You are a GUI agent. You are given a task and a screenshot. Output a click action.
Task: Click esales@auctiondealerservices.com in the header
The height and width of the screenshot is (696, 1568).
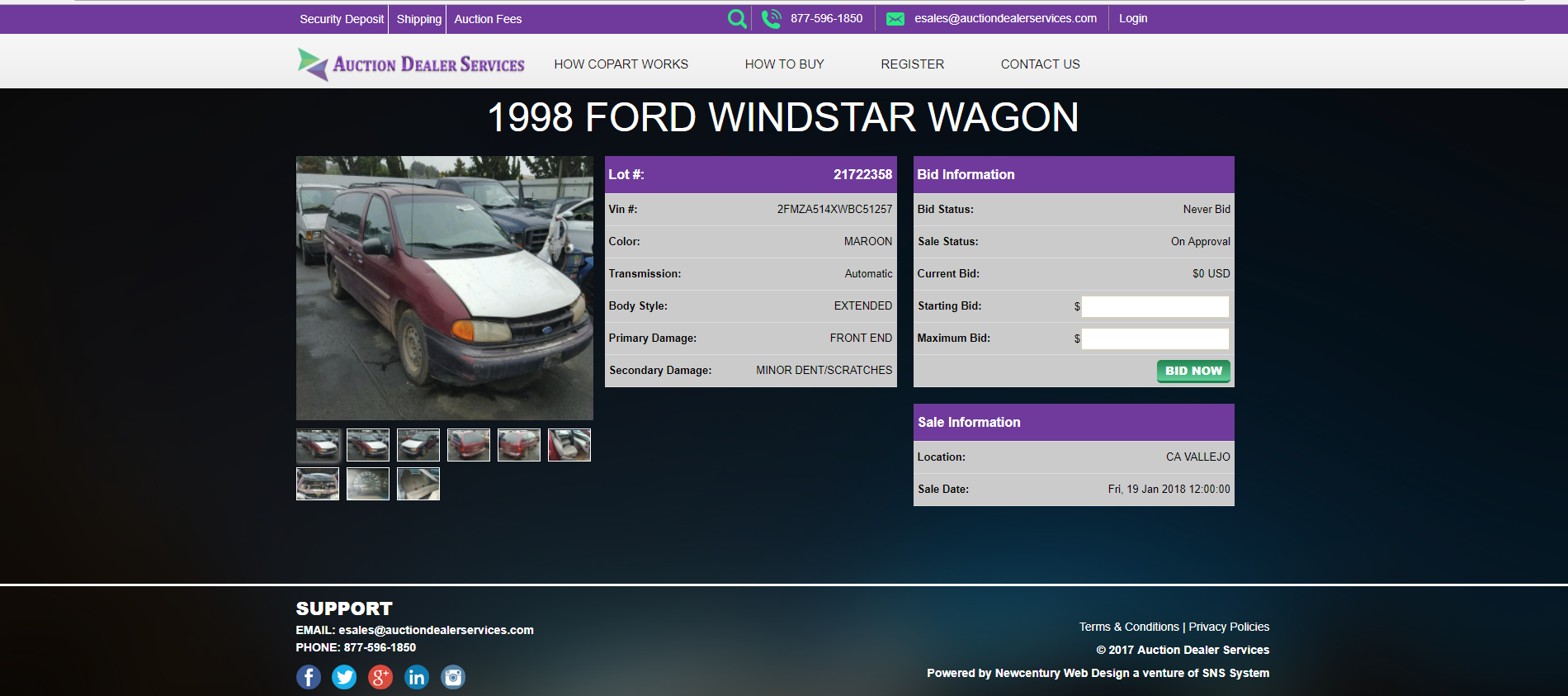click(x=1005, y=18)
